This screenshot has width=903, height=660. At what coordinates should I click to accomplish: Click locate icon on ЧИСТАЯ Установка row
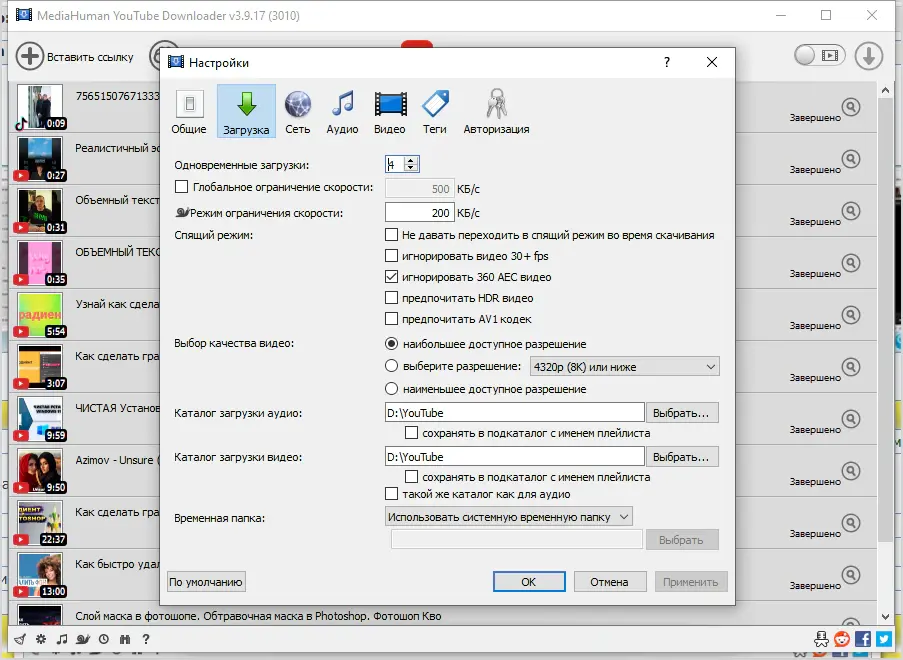point(851,419)
